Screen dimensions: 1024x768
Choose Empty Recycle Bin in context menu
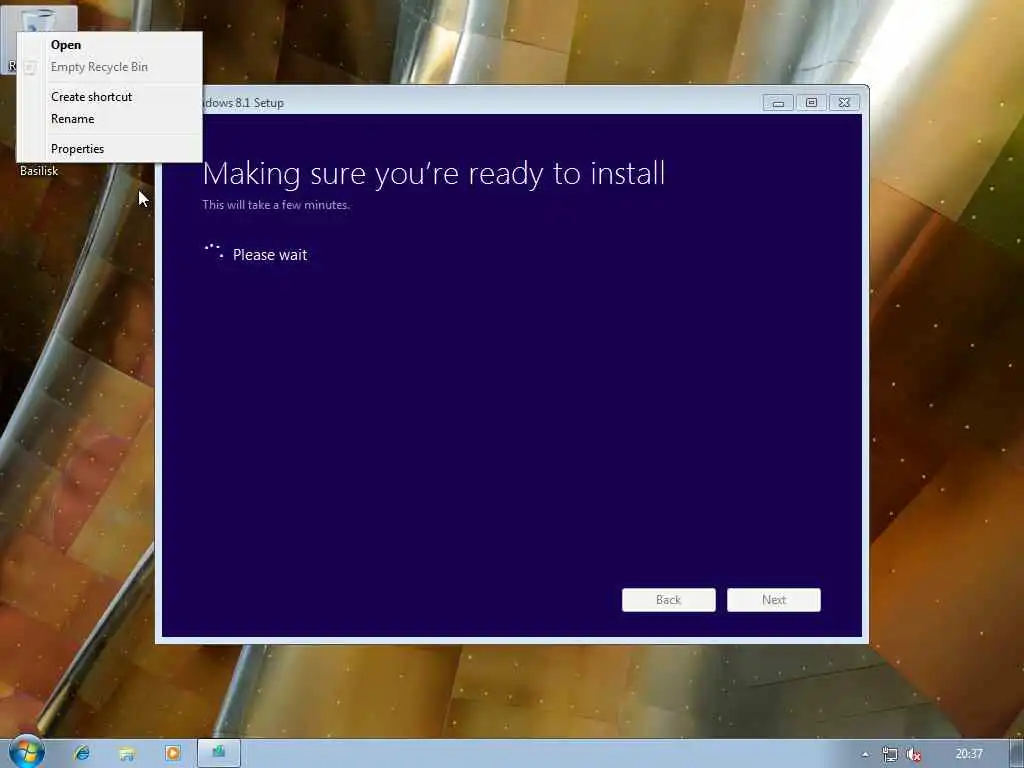pos(109,67)
